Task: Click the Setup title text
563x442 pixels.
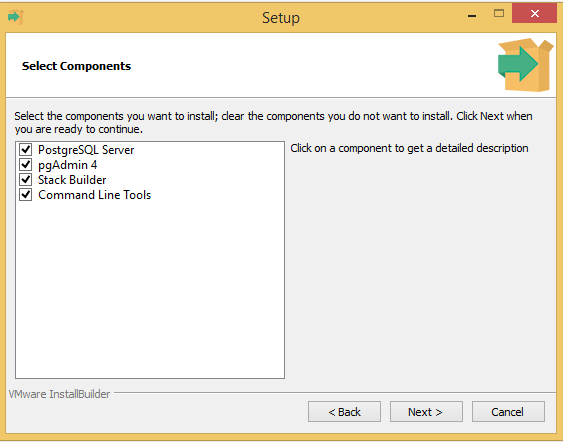Action: coord(281,18)
